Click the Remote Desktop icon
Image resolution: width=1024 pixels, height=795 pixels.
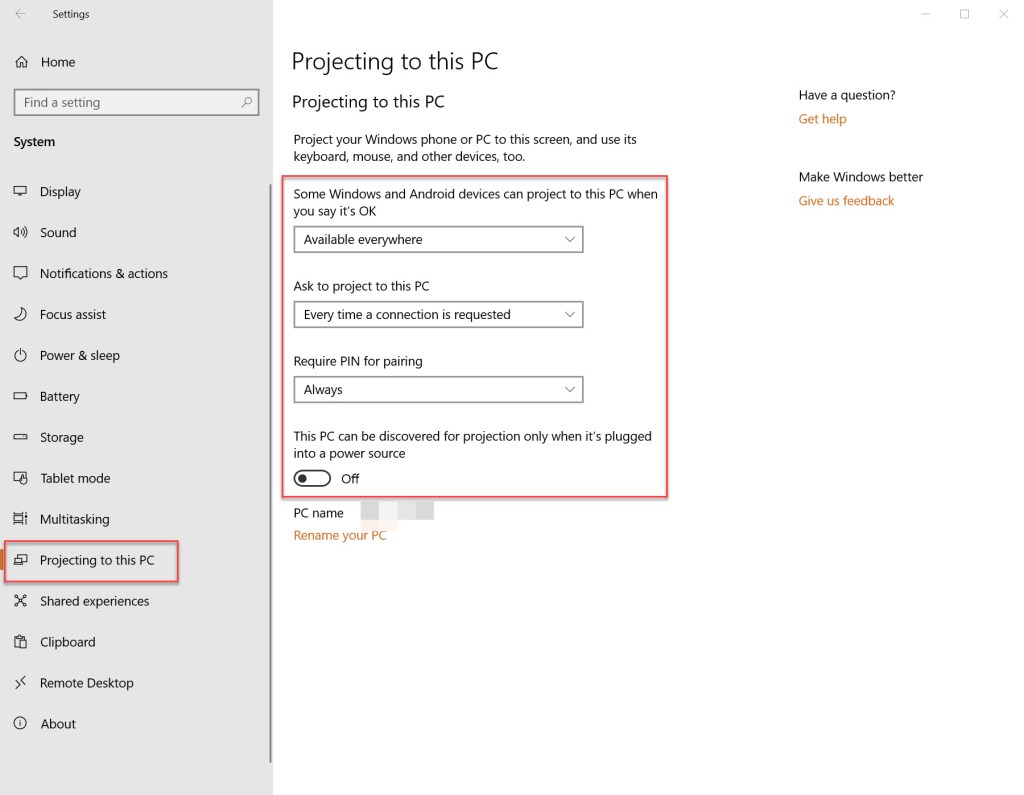(x=20, y=683)
